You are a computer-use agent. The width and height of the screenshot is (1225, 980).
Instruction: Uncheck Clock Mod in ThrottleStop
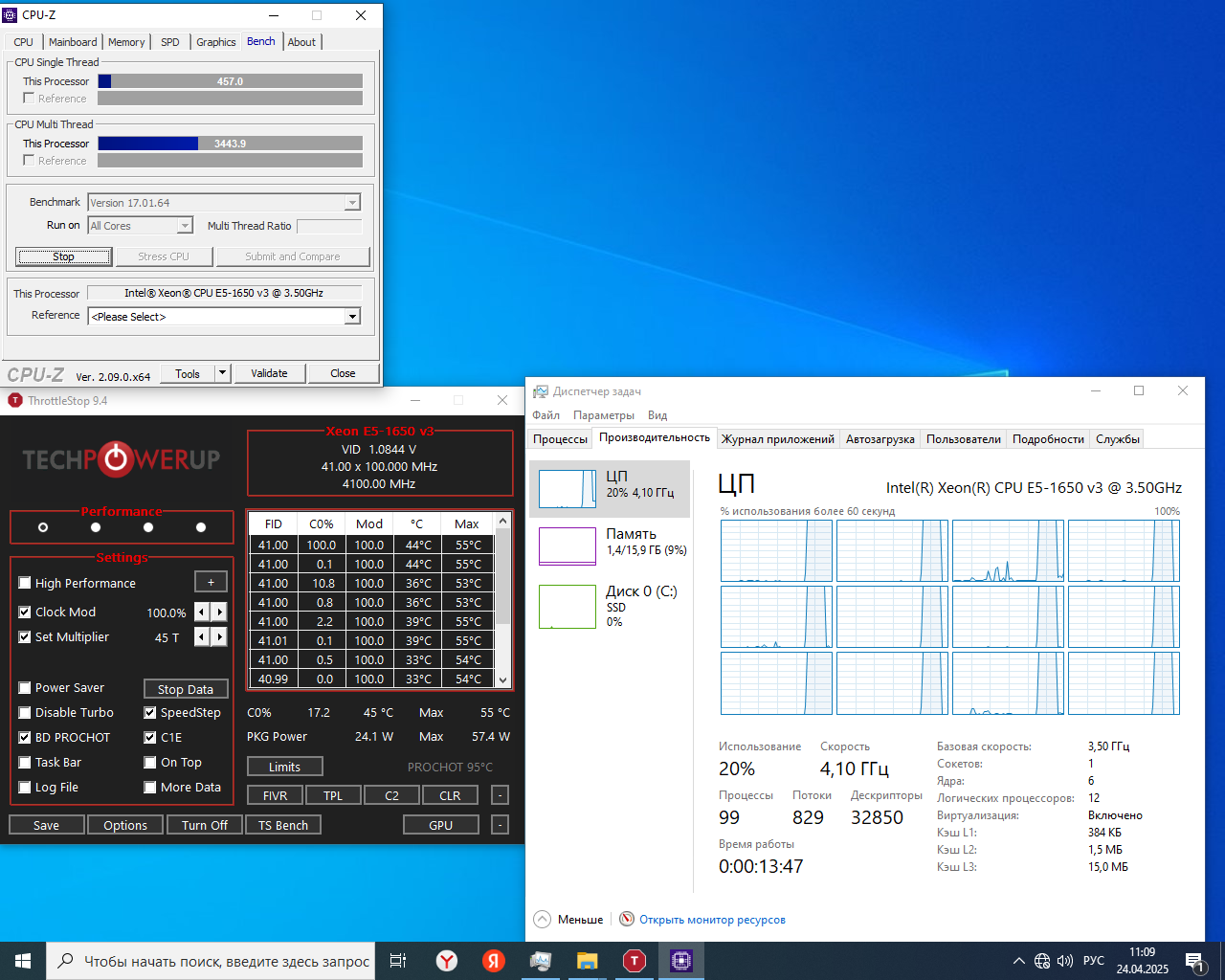pyautogui.click(x=25, y=612)
